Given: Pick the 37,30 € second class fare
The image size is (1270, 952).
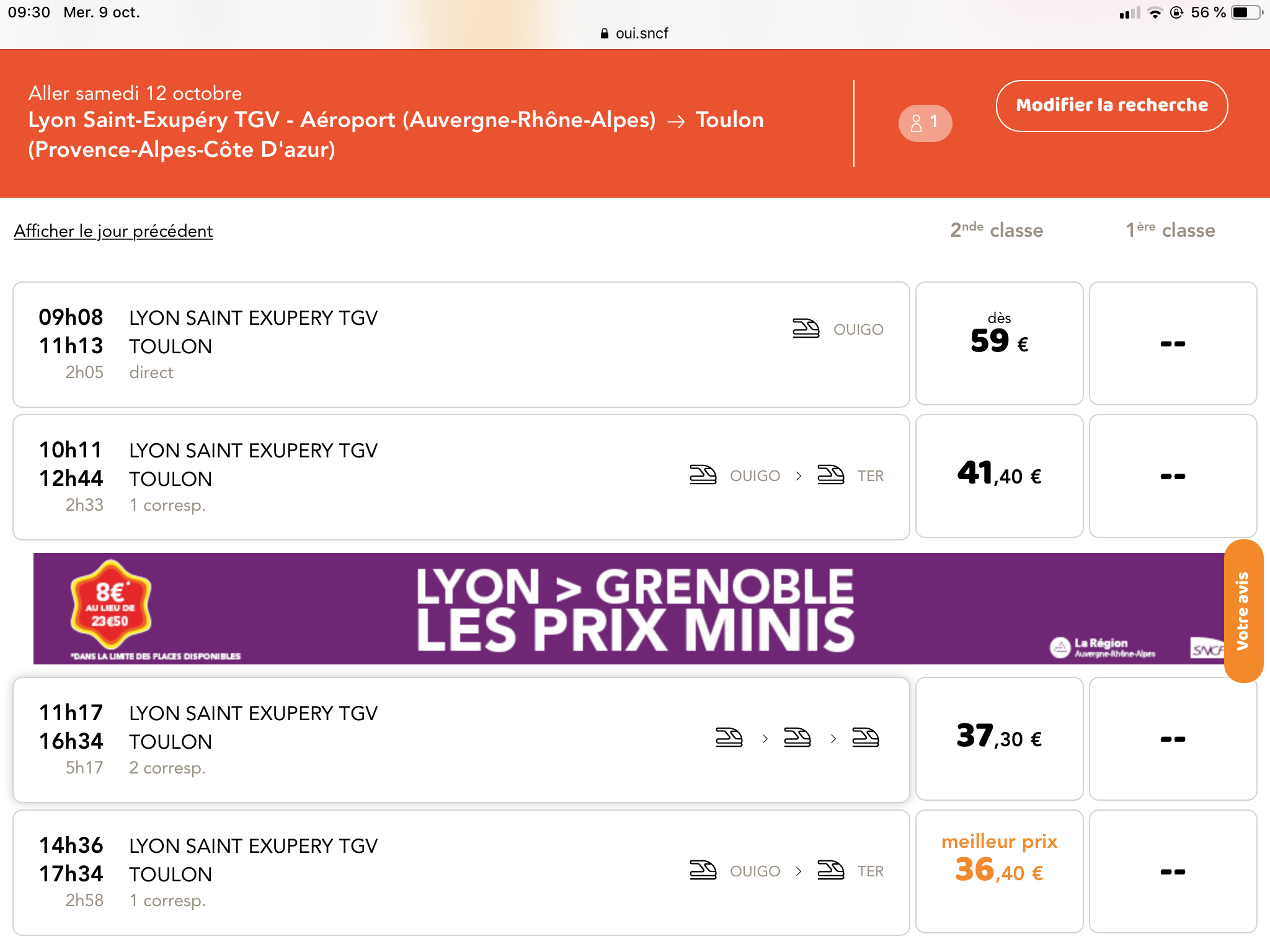Looking at the screenshot, I should tap(999, 738).
